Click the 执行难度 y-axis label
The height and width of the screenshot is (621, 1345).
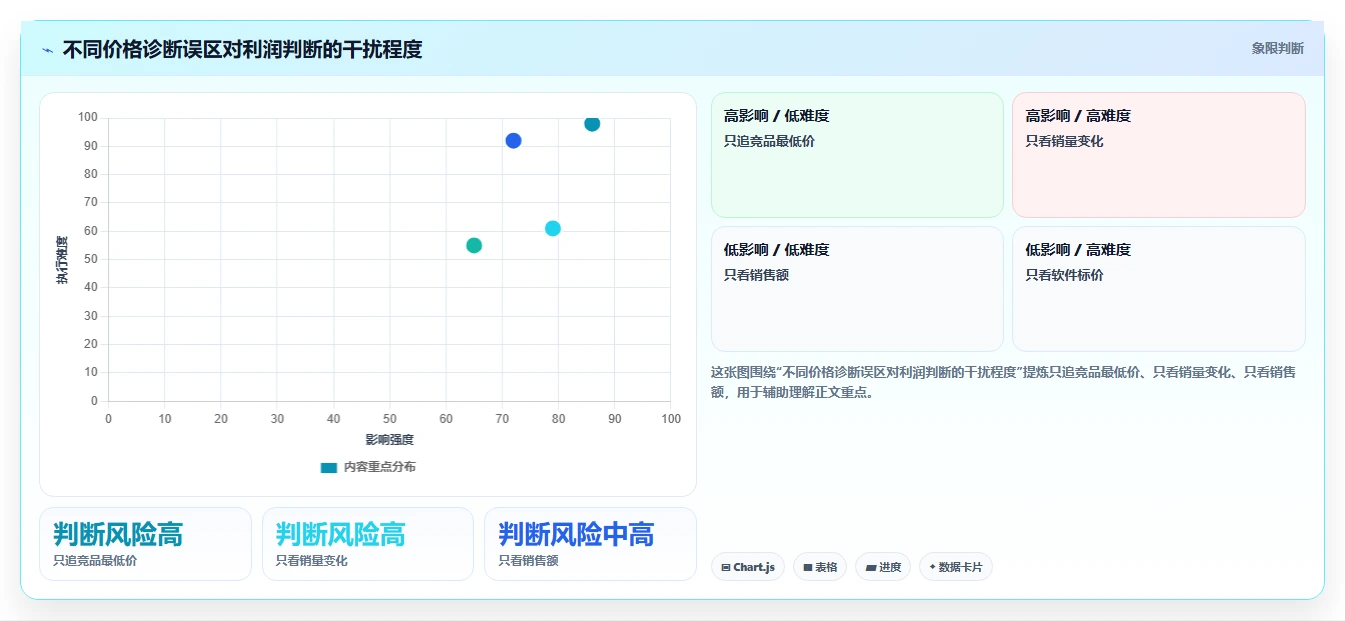click(63, 260)
